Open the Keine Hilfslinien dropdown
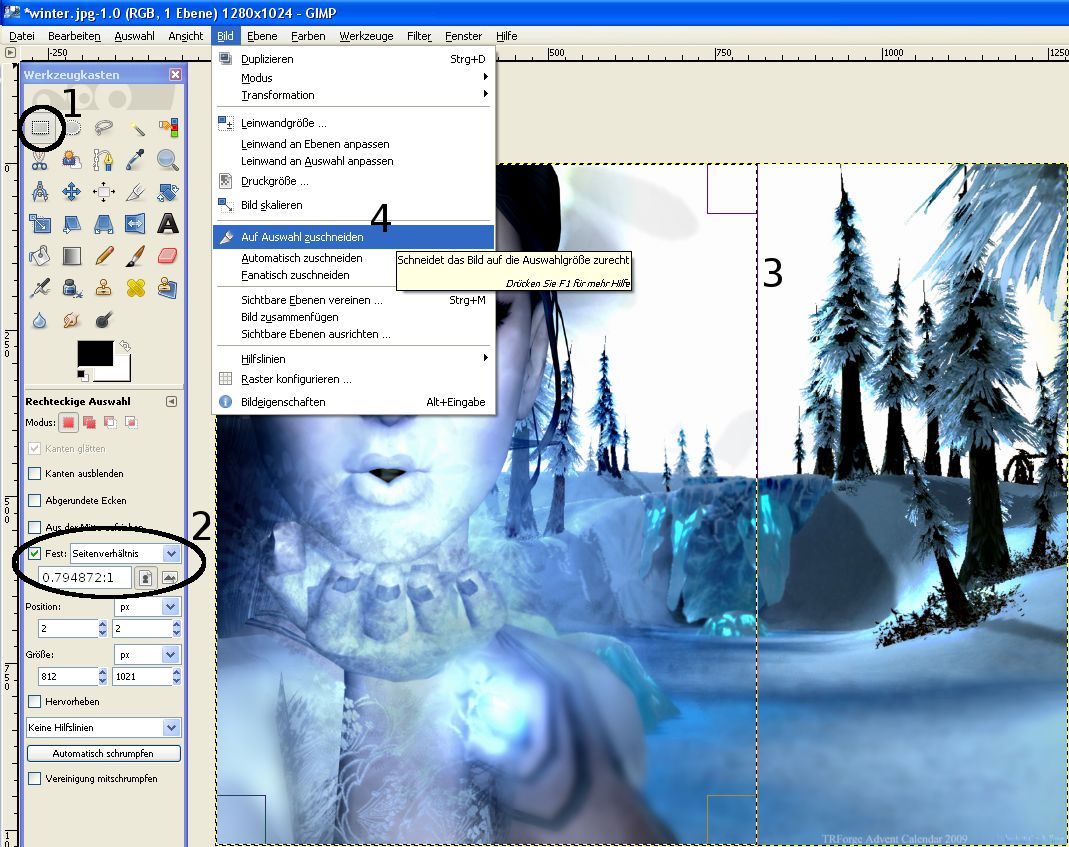 tap(104, 728)
